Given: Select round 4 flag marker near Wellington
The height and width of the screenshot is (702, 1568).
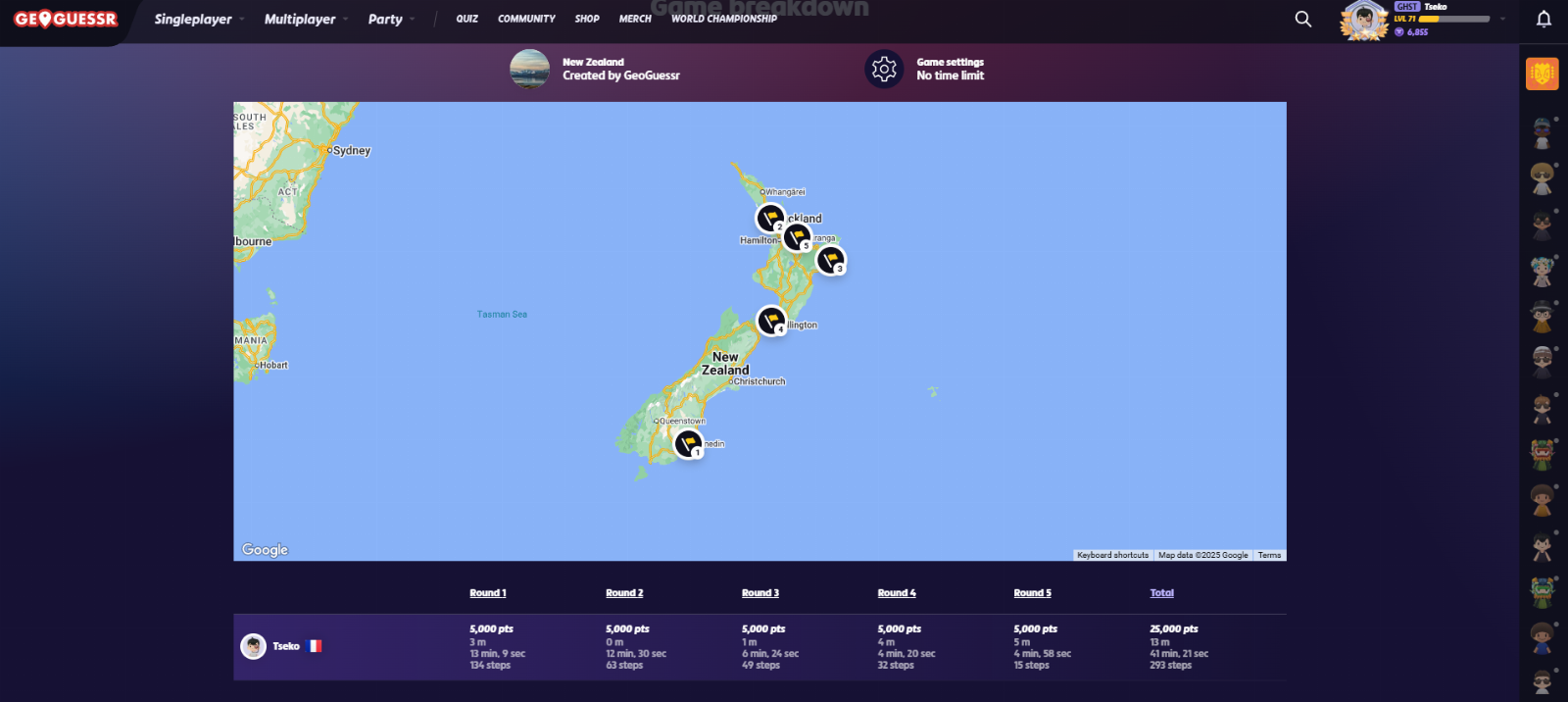Looking at the screenshot, I should point(771,320).
